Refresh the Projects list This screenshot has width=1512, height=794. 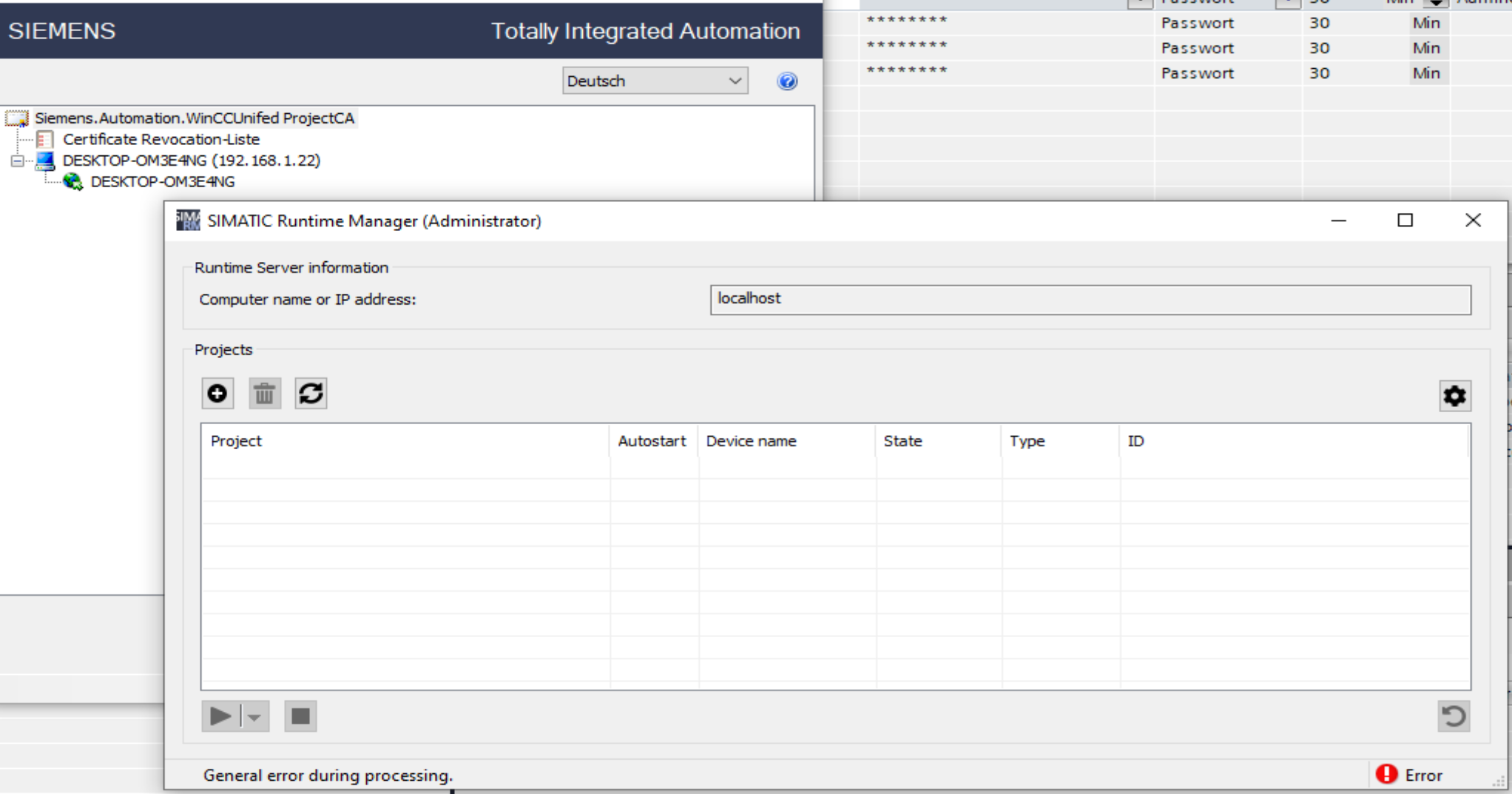point(311,394)
